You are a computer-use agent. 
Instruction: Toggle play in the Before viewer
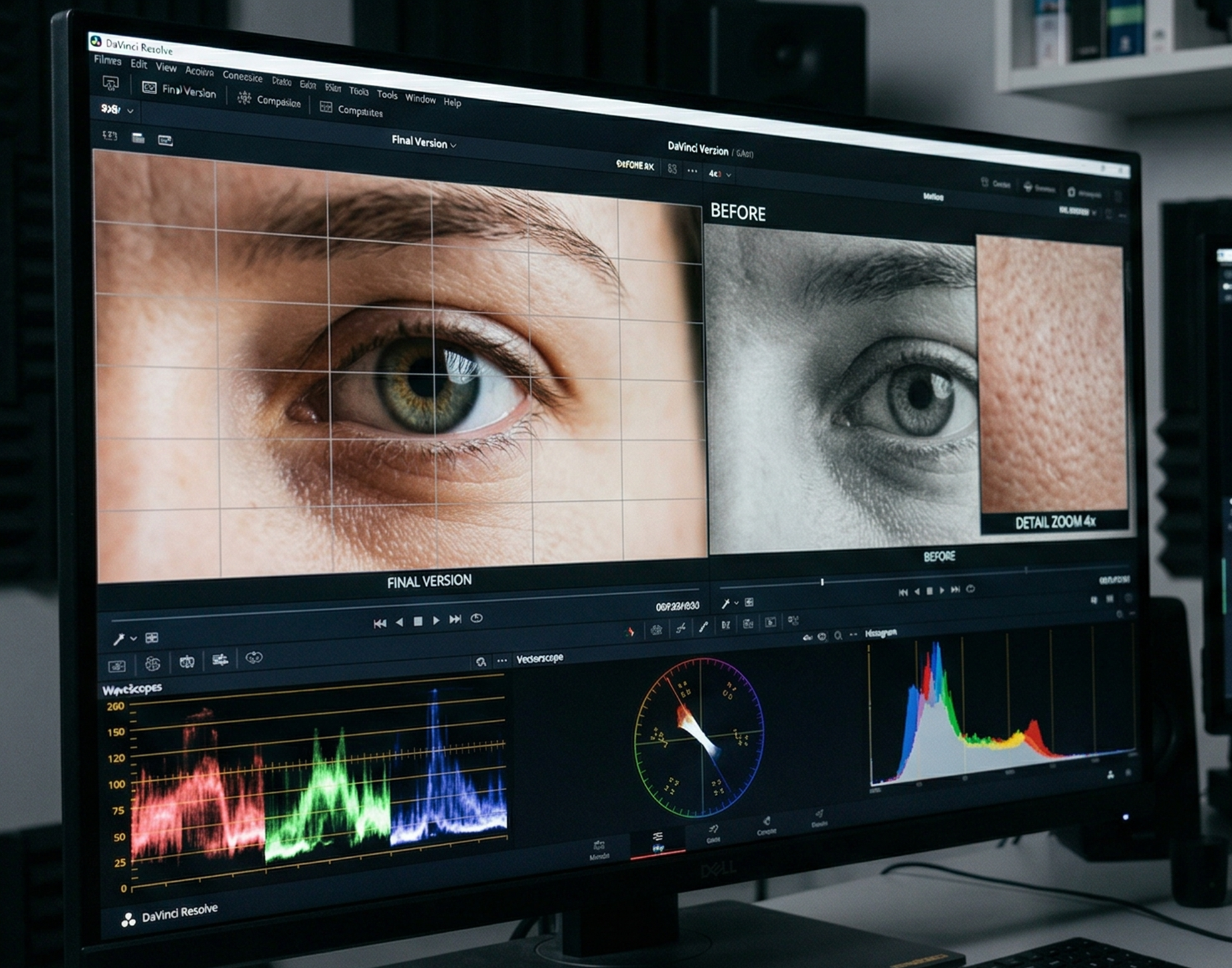pos(941,590)
